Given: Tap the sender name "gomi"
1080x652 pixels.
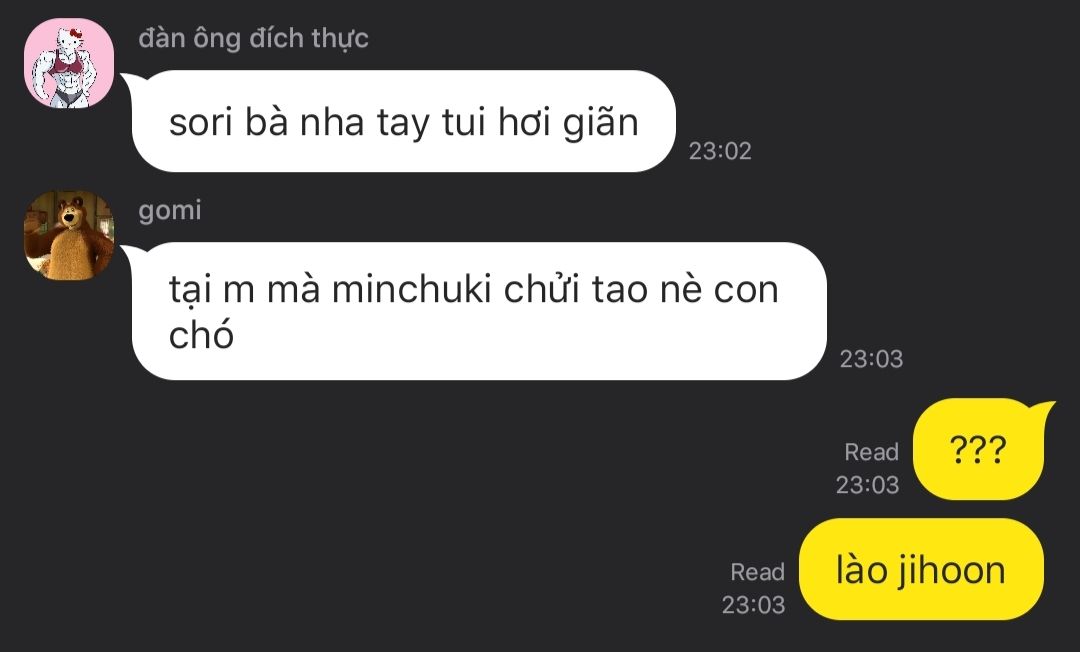Looking at the screenshot, I should point(169,210).
